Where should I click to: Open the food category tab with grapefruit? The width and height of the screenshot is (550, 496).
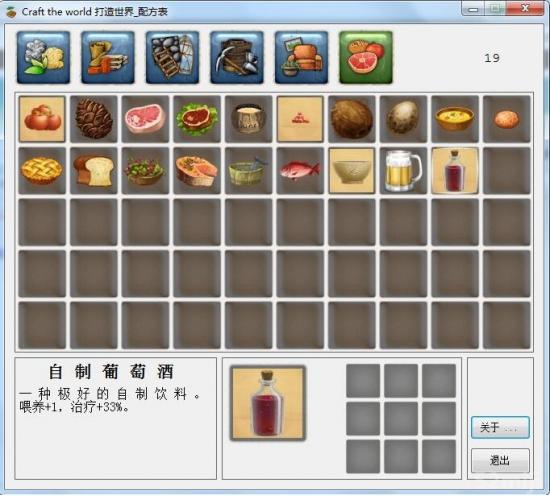pyautogui.click(x=366, y=58)
